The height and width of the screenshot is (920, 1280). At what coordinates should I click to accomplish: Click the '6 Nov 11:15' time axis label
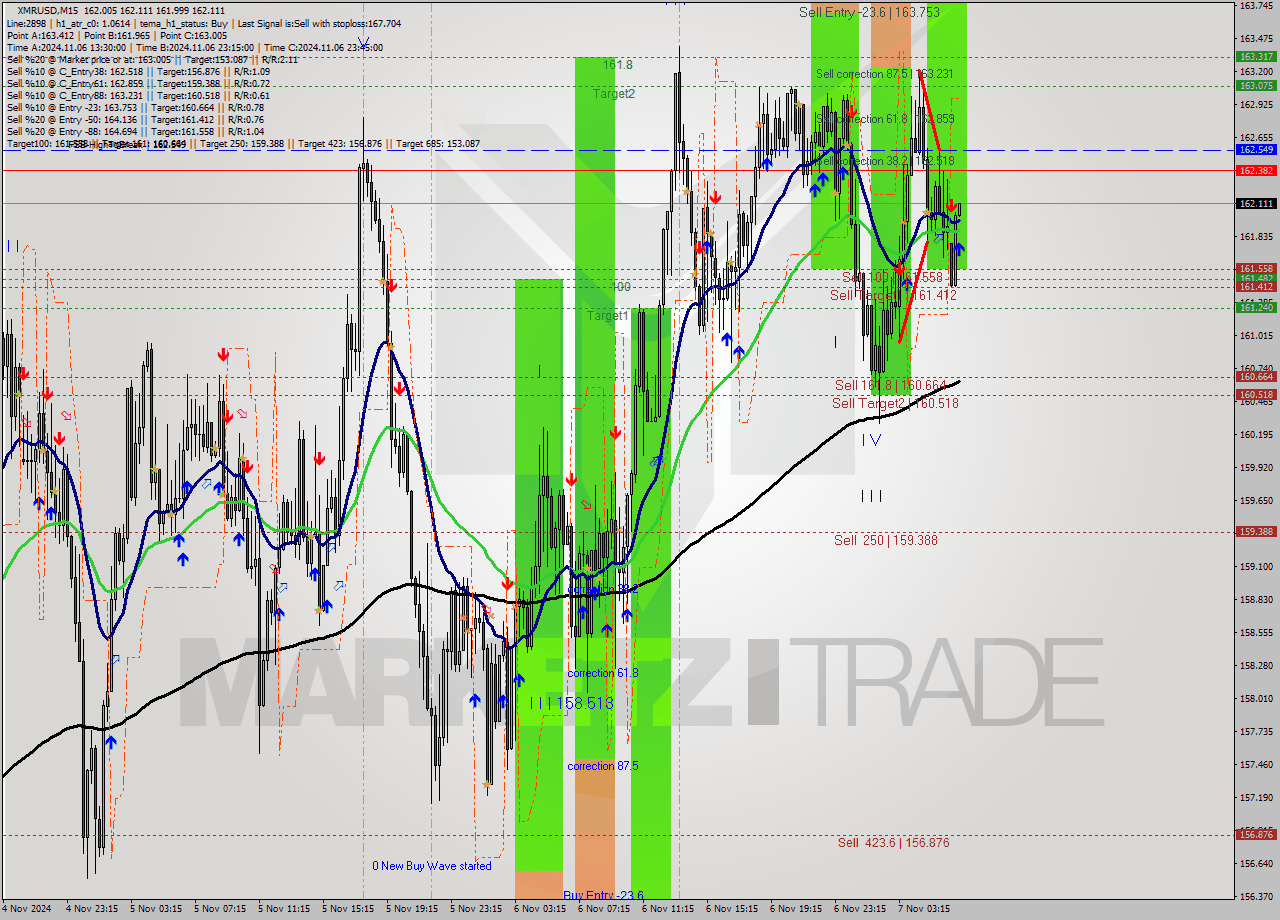coord(668,909)
